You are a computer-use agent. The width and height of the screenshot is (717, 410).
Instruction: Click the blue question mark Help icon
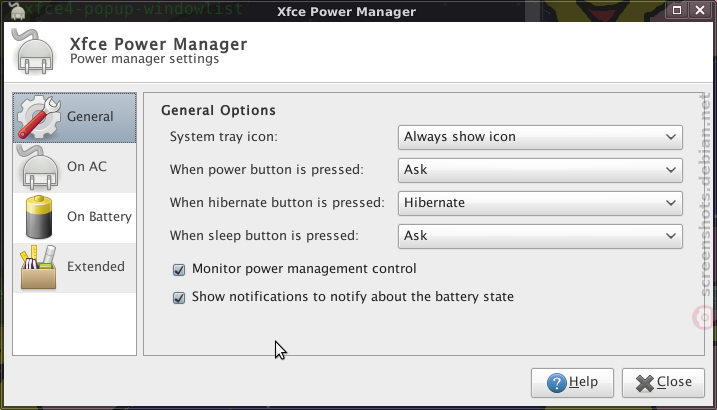pos(556,383)
